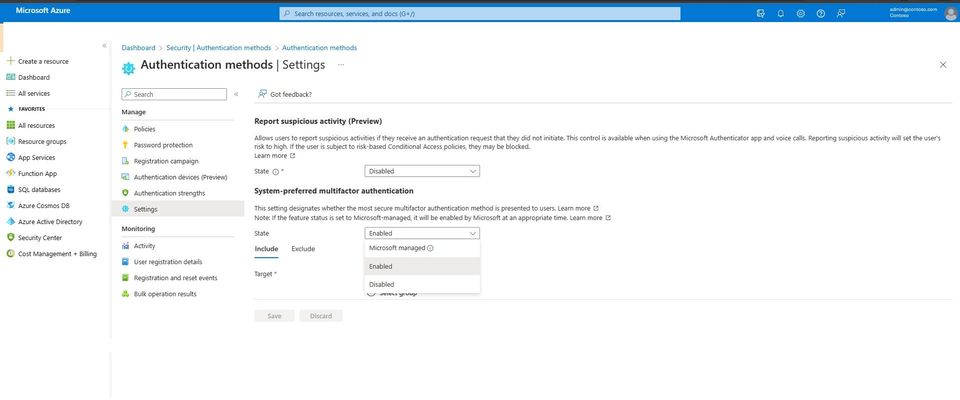This screenshot has height=400, width=960.
Task: Open Security Center in sidebar
Action: click(x=40, y=238)
